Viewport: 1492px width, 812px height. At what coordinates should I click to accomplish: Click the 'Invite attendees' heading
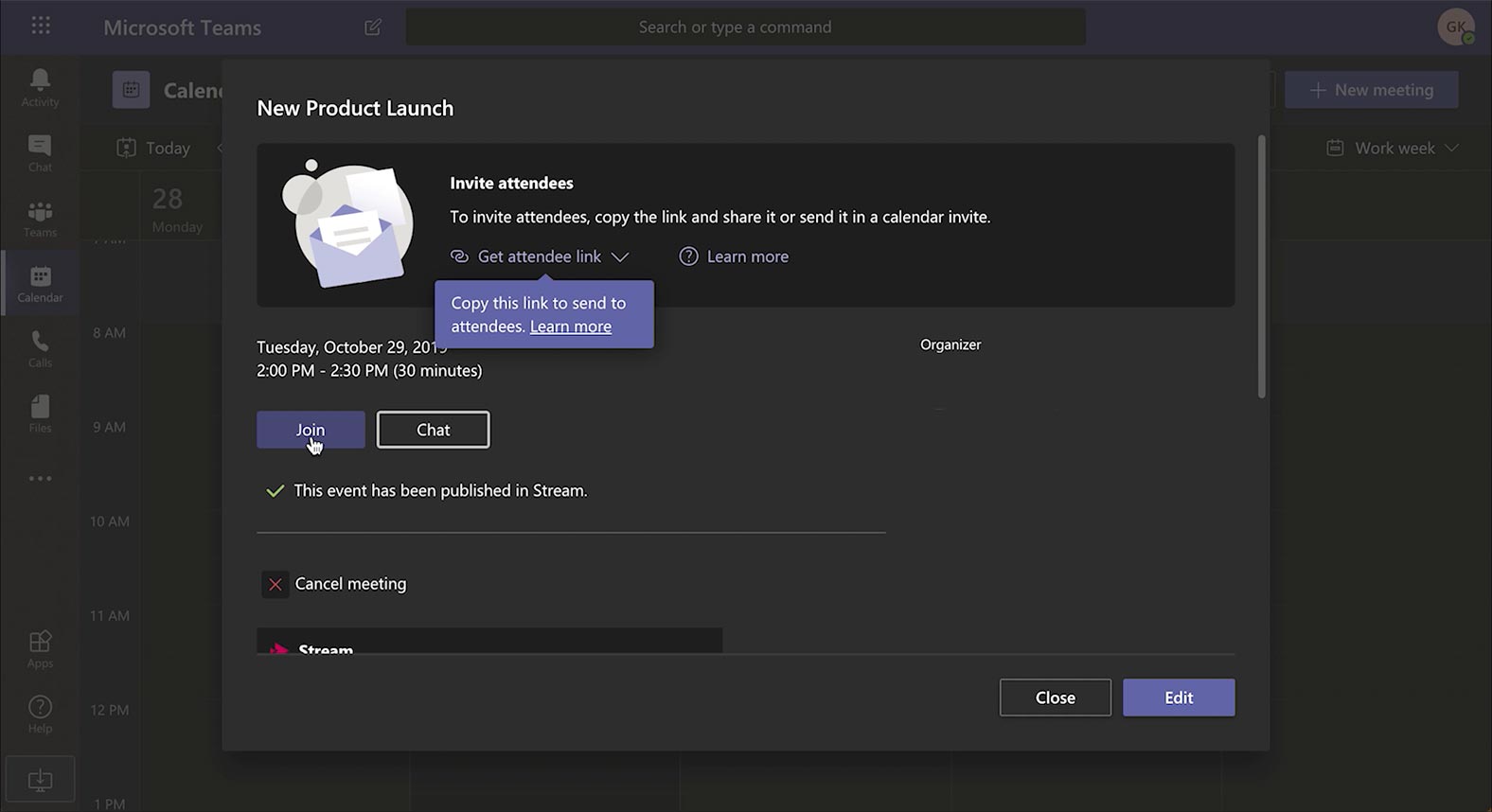(x=511, y=183)
